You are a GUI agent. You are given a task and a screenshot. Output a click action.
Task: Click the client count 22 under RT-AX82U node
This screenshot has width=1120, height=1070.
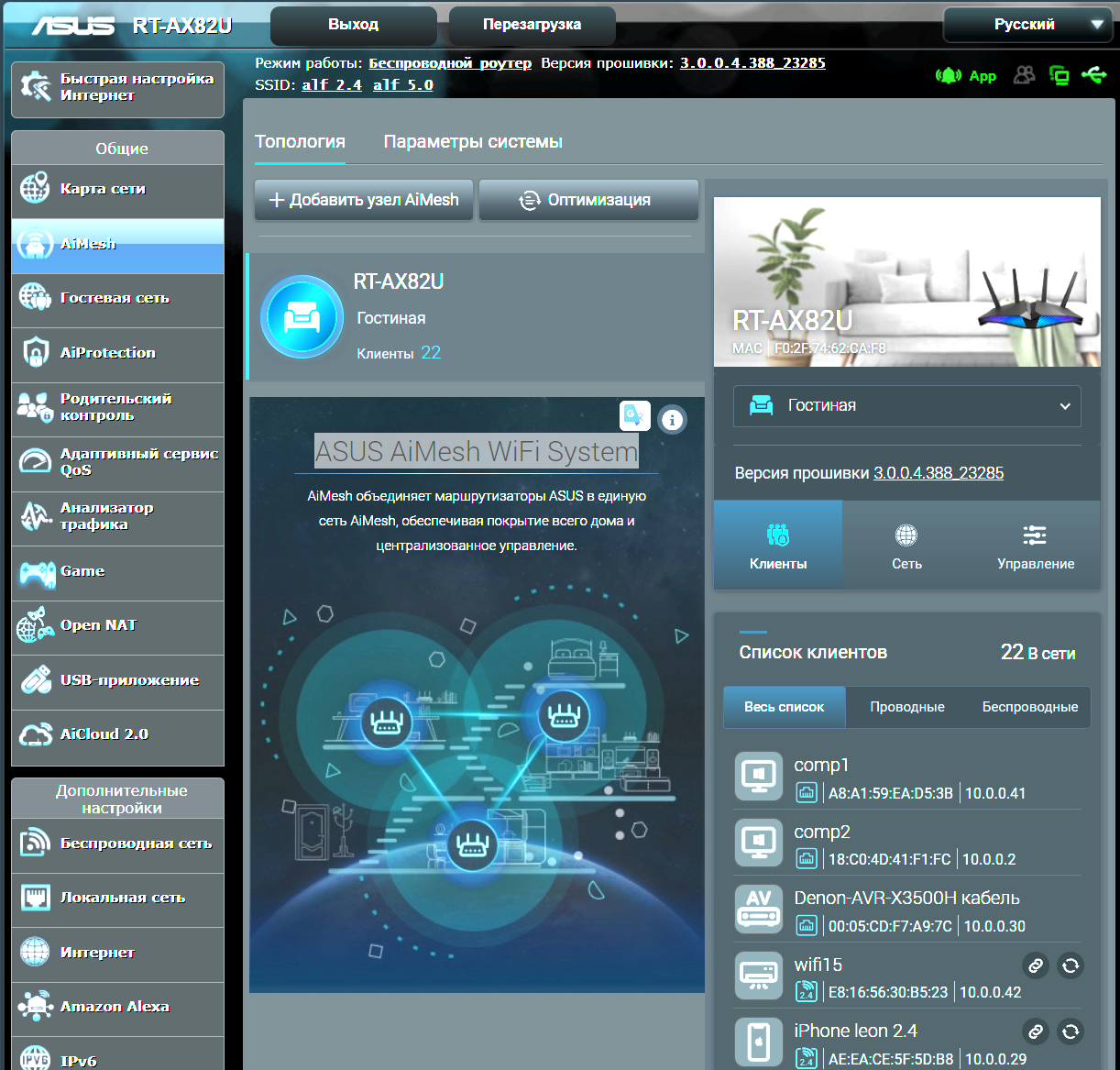point(431,353)
